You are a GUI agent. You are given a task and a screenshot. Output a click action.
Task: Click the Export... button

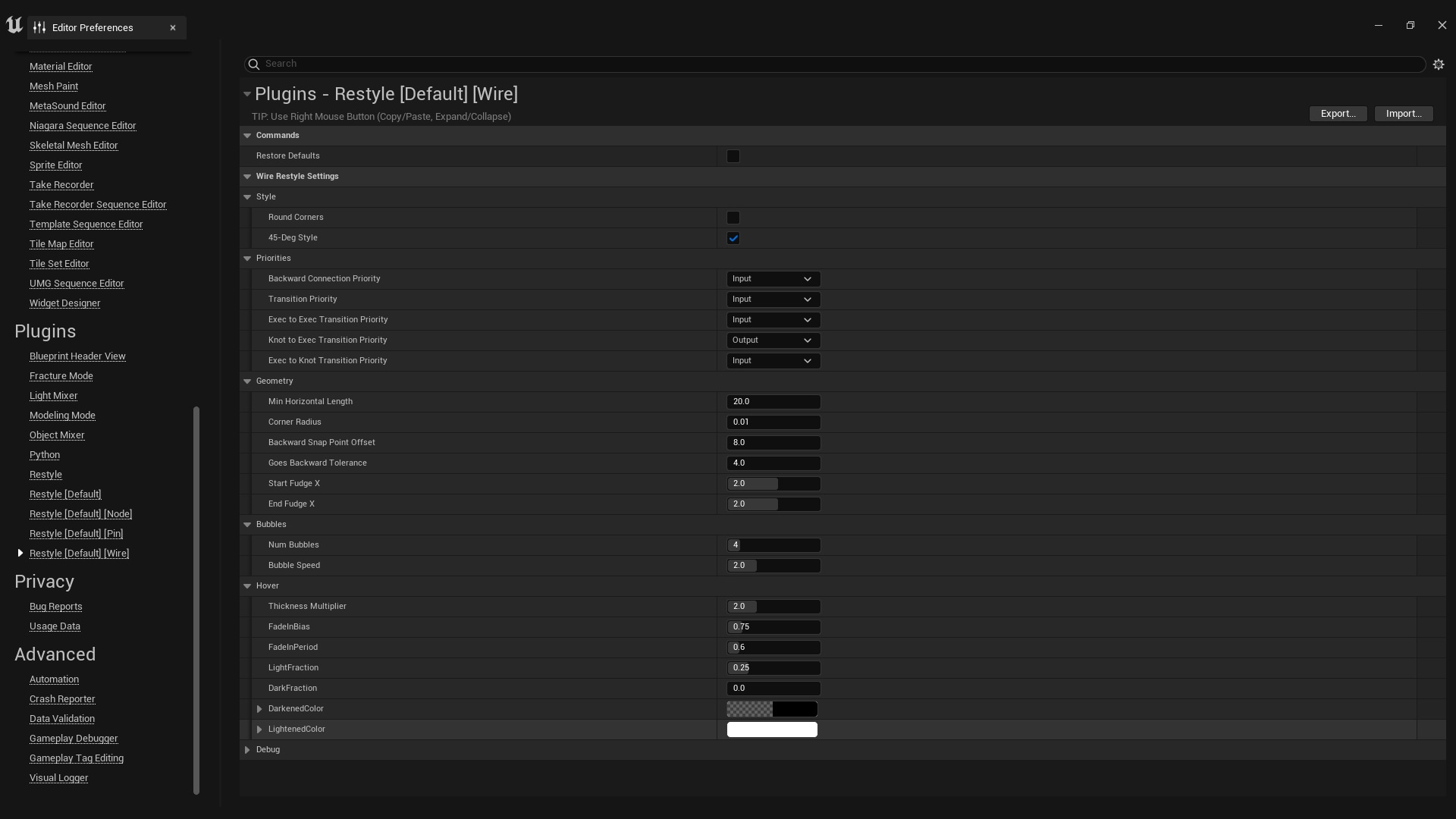pos(1338,113)
